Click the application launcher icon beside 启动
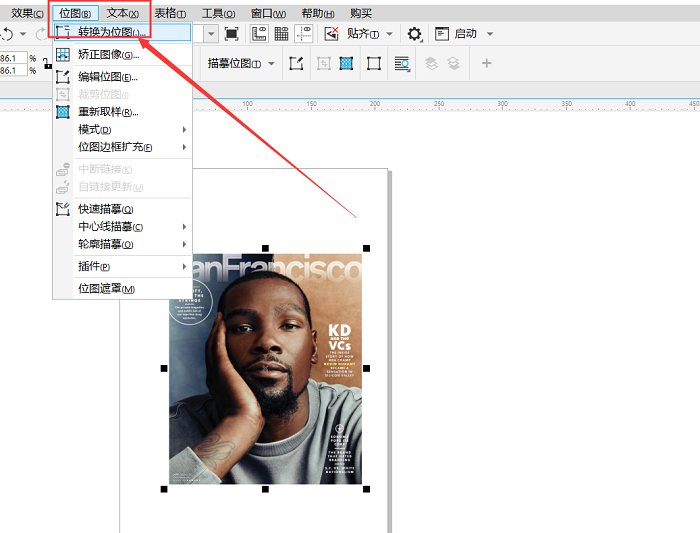The image size is (700, 533). [441, 34]
